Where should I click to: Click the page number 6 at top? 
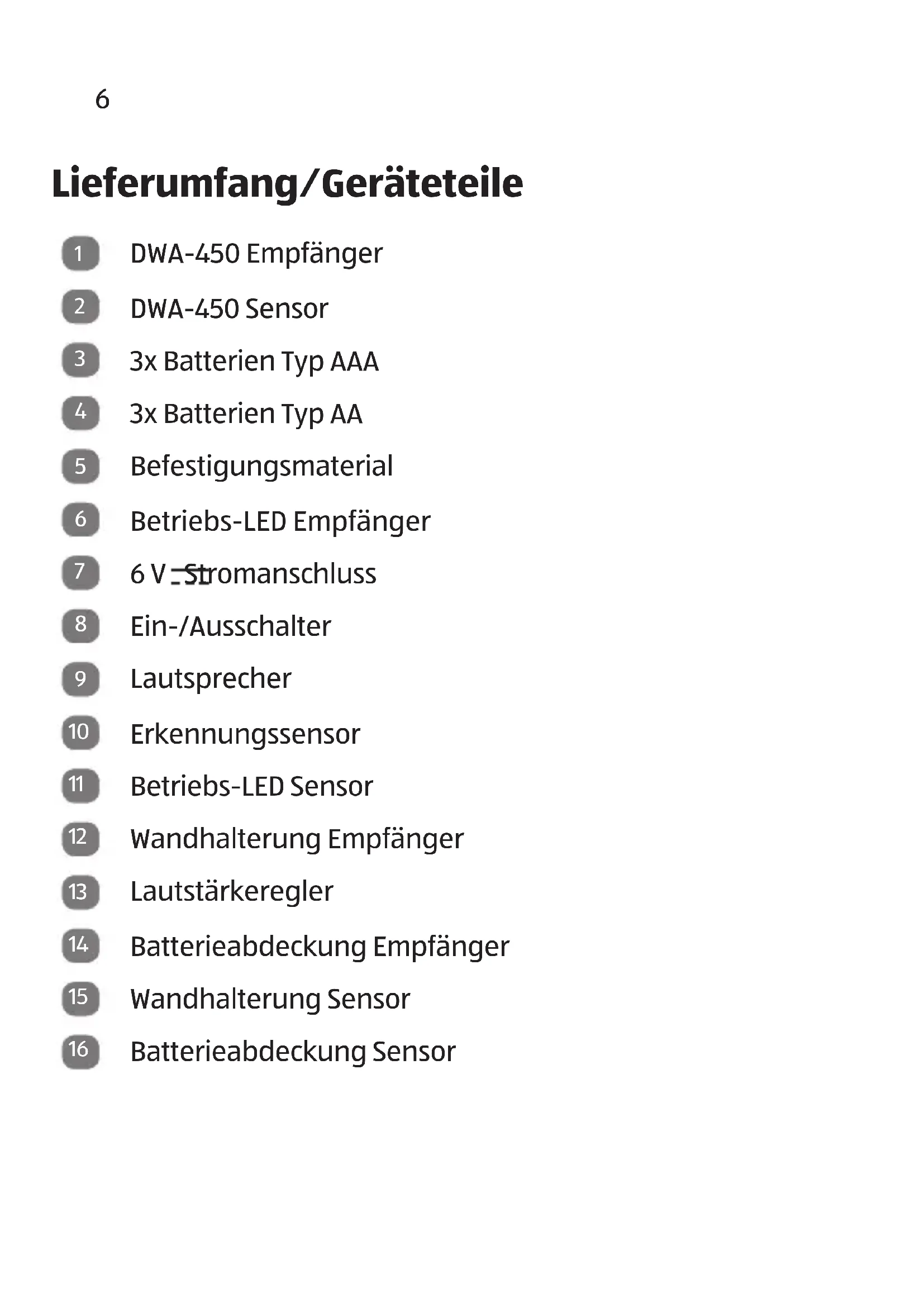click(102, 99)
